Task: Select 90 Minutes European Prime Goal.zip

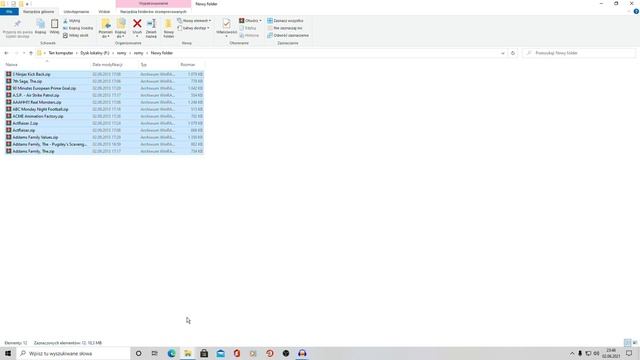Action: pos(104,88)
